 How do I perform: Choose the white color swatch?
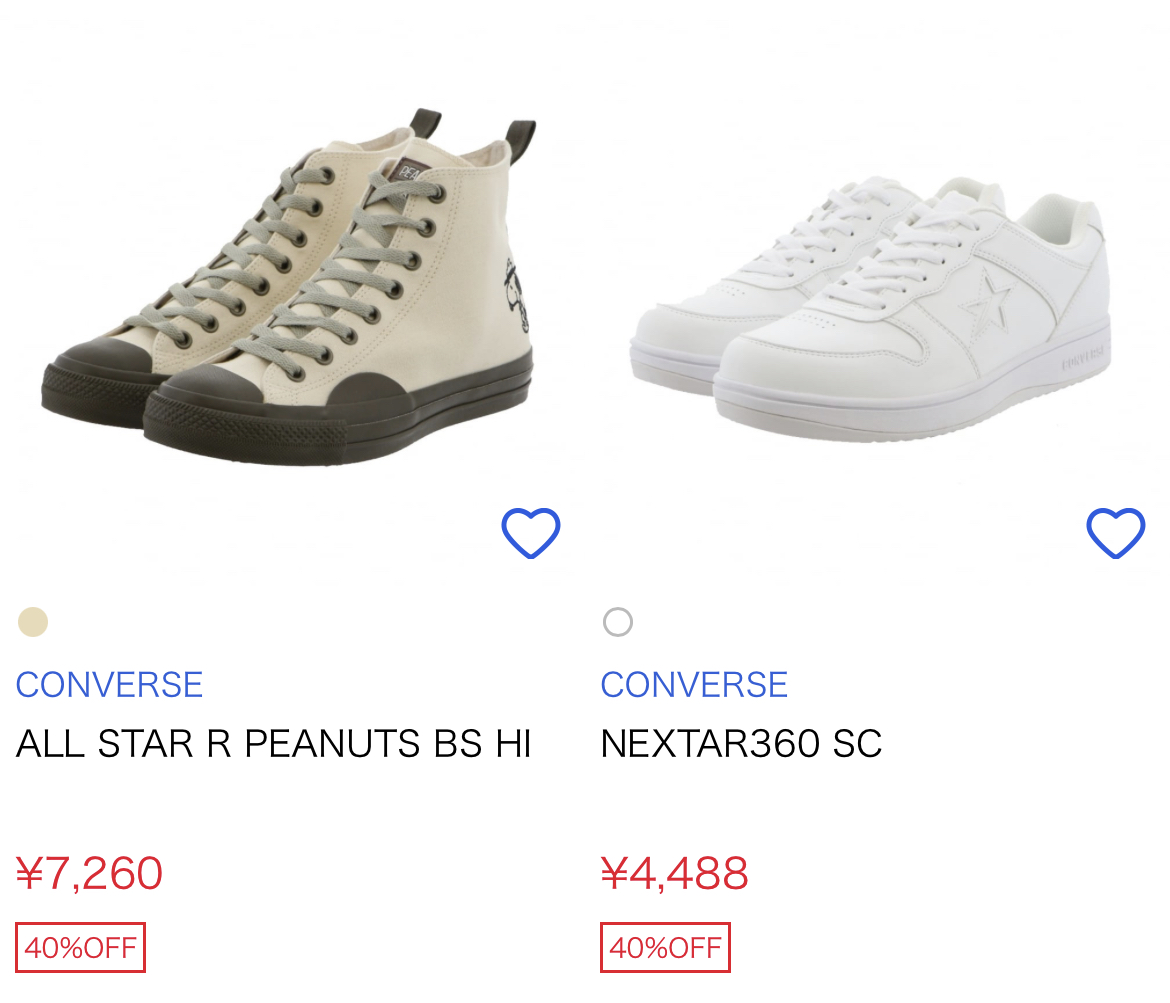[618, 622]
